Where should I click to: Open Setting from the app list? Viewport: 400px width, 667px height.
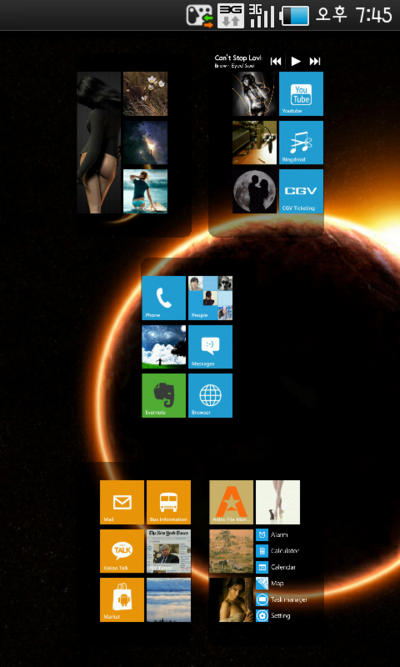click(274, 616)
